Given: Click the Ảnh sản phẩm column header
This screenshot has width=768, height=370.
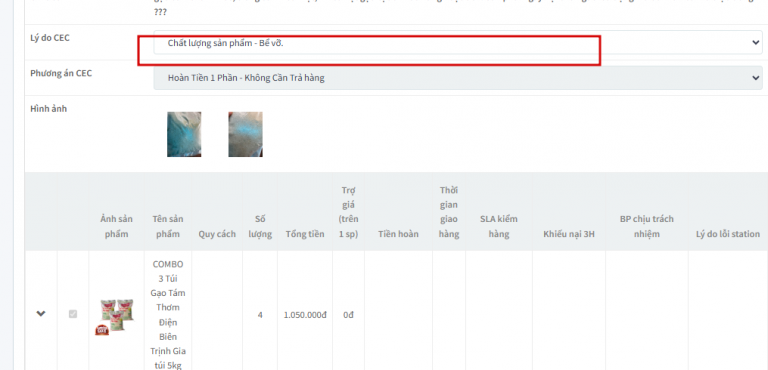Looking at the screenshot, I should coord(117,226).
